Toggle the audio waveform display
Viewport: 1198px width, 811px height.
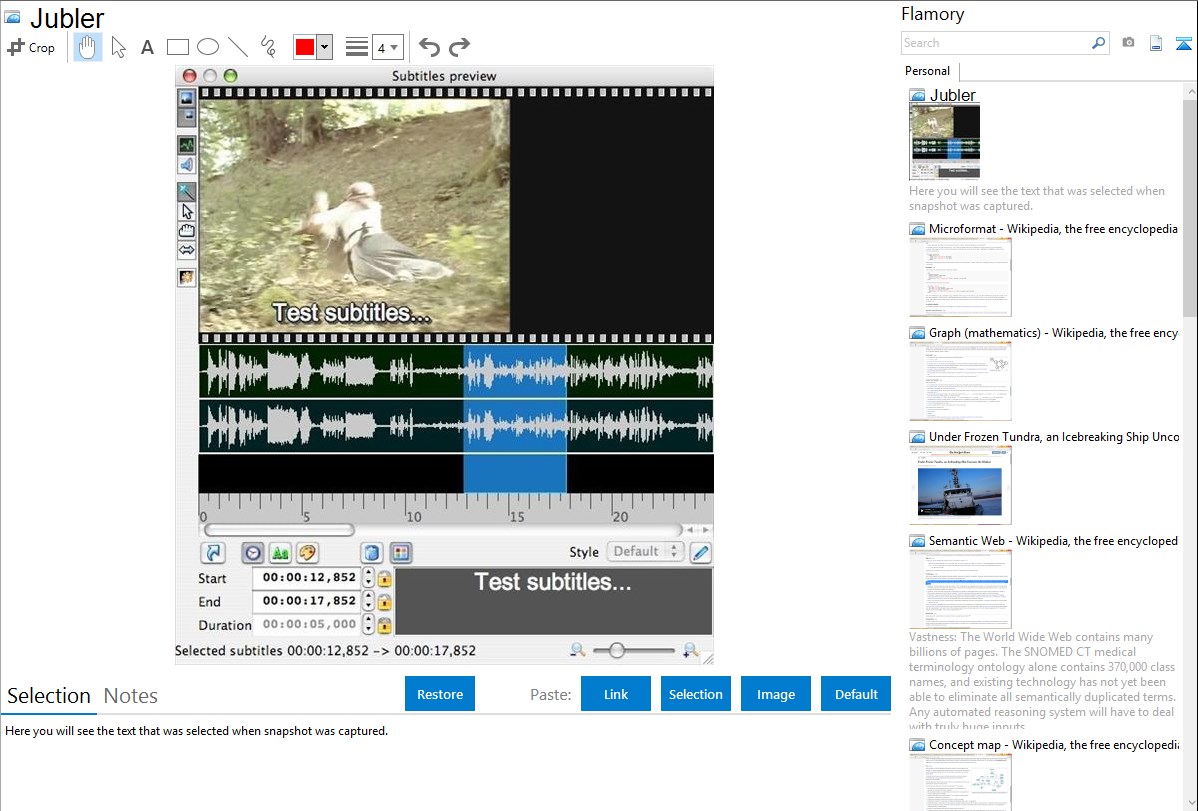pyautogui.click(x=186, y=144)
